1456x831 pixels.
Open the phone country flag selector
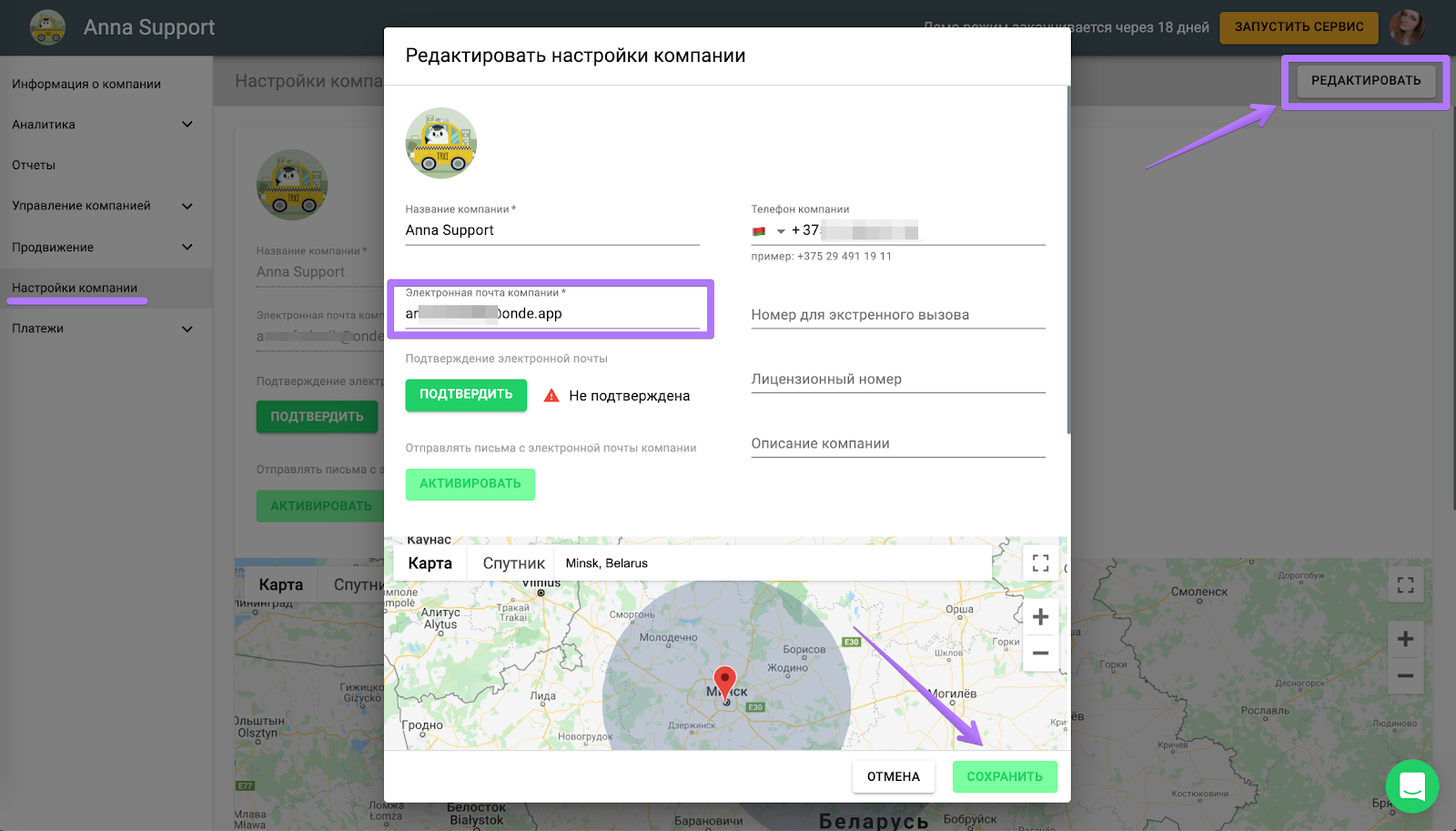point(768,231)
